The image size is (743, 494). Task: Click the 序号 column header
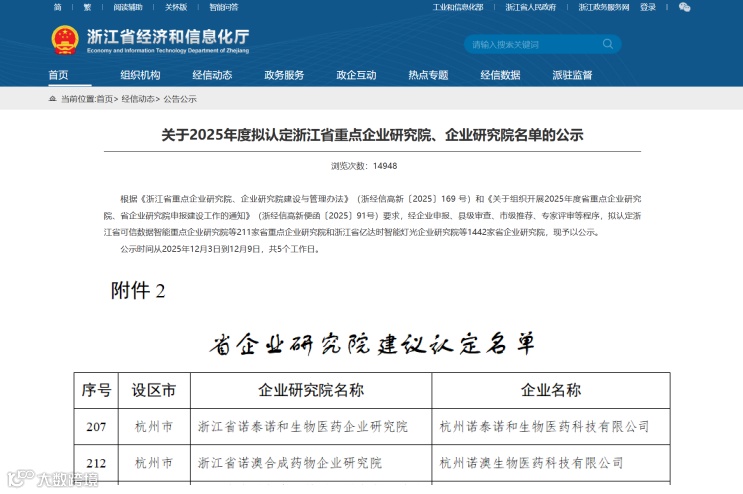point(96,390)
